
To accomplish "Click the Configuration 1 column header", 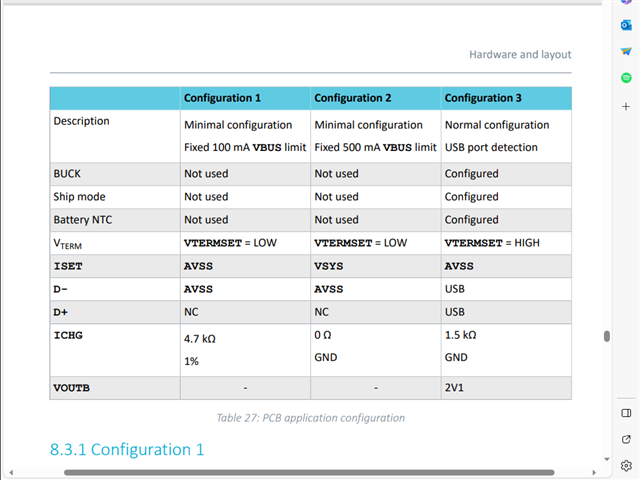I will 222,98.
